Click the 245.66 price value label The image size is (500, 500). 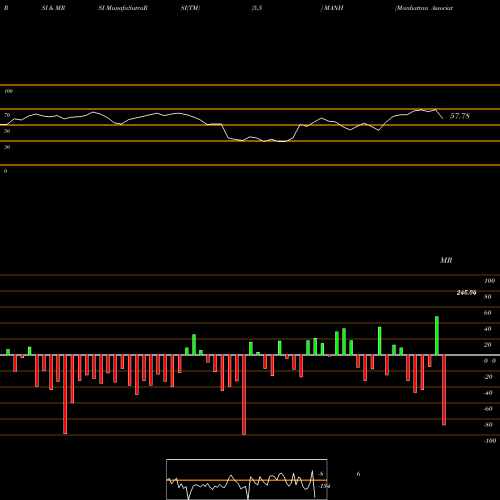pyautogui.click(x=466, y=293)
